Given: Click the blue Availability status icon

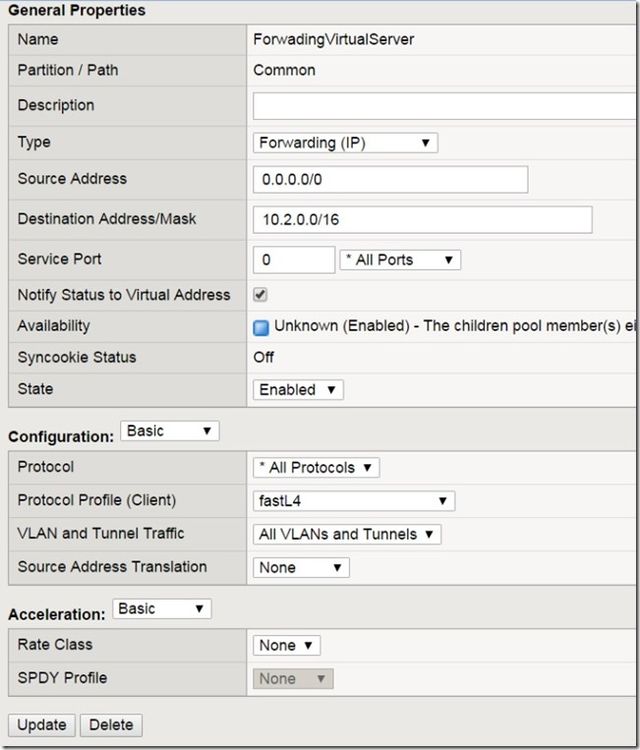Looking at the screenshot, I should [x=261, y=326].
